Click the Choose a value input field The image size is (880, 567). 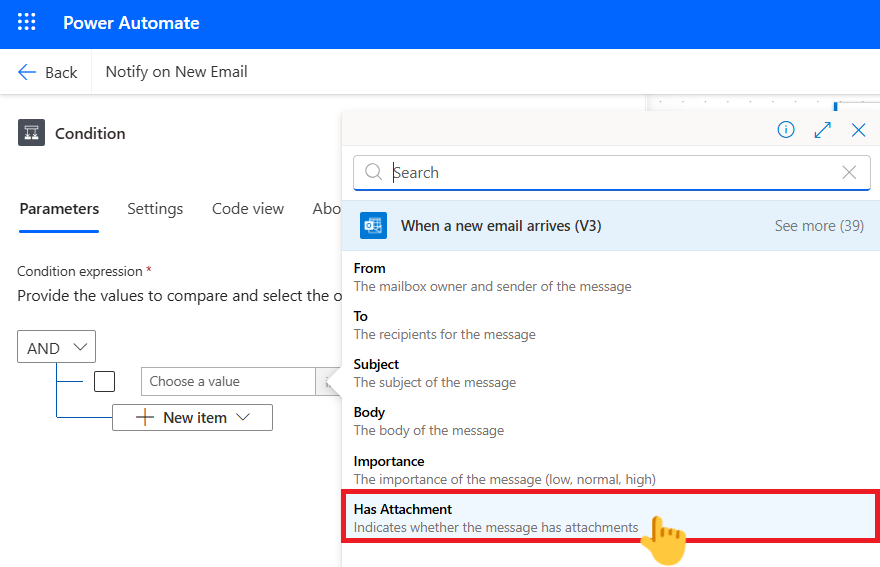[228, 381]
